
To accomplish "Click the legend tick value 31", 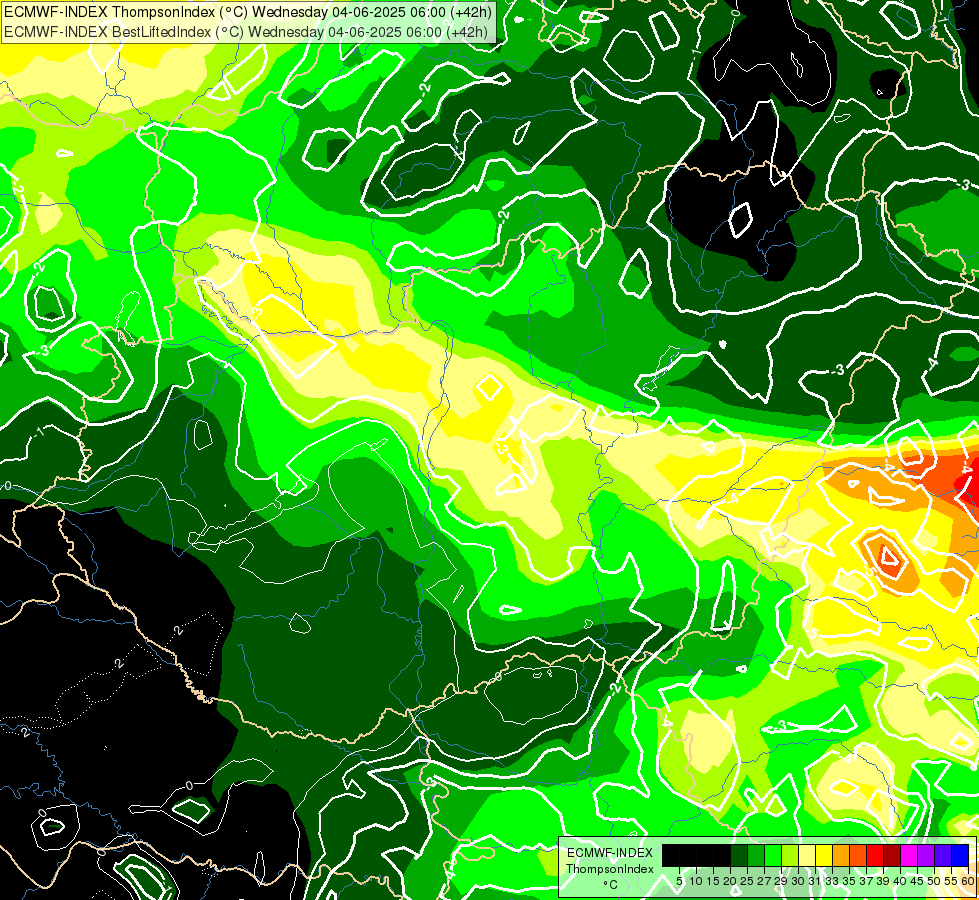I will [815, 881].
